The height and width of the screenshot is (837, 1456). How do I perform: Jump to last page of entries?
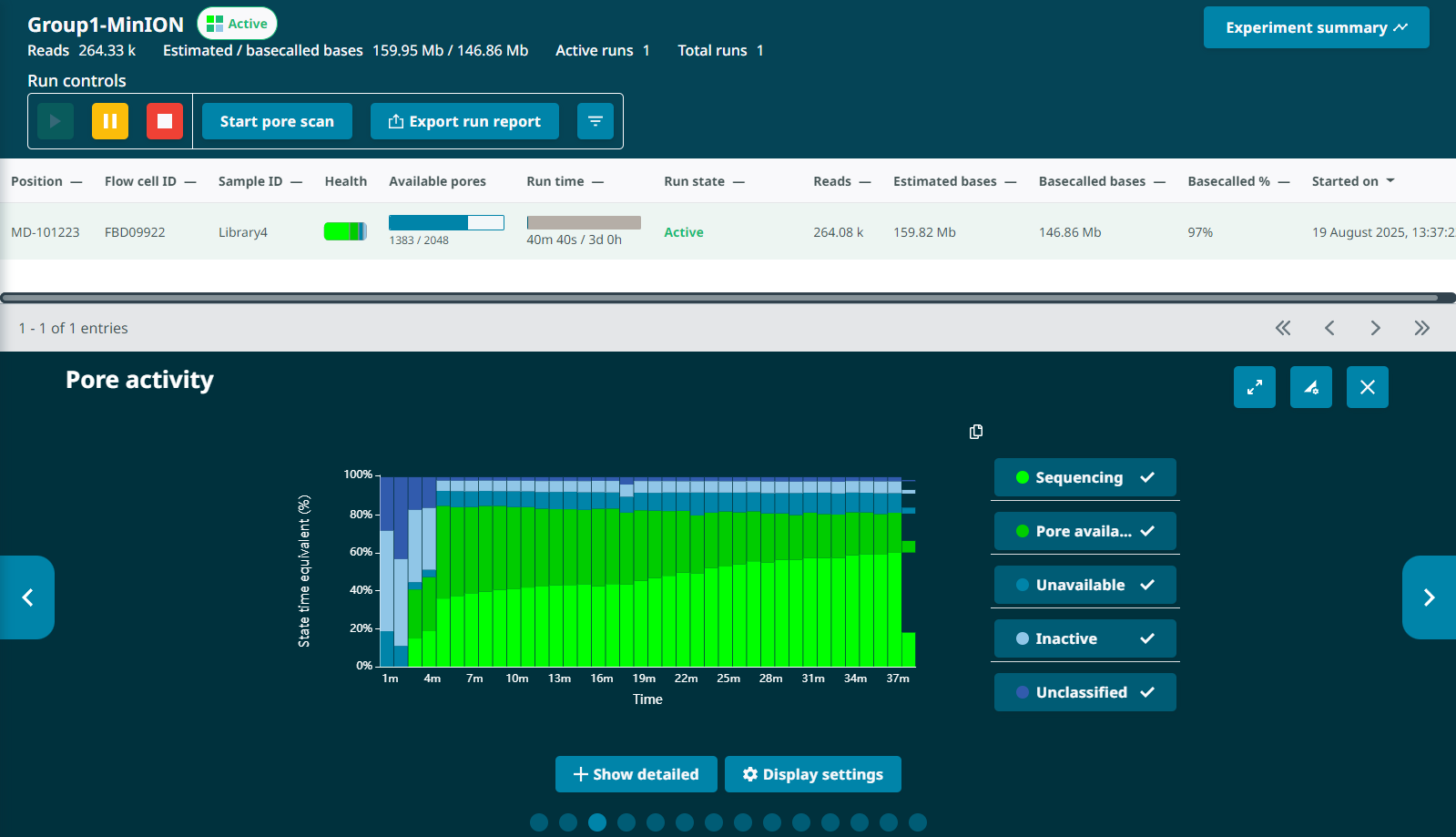[1421, 328]
